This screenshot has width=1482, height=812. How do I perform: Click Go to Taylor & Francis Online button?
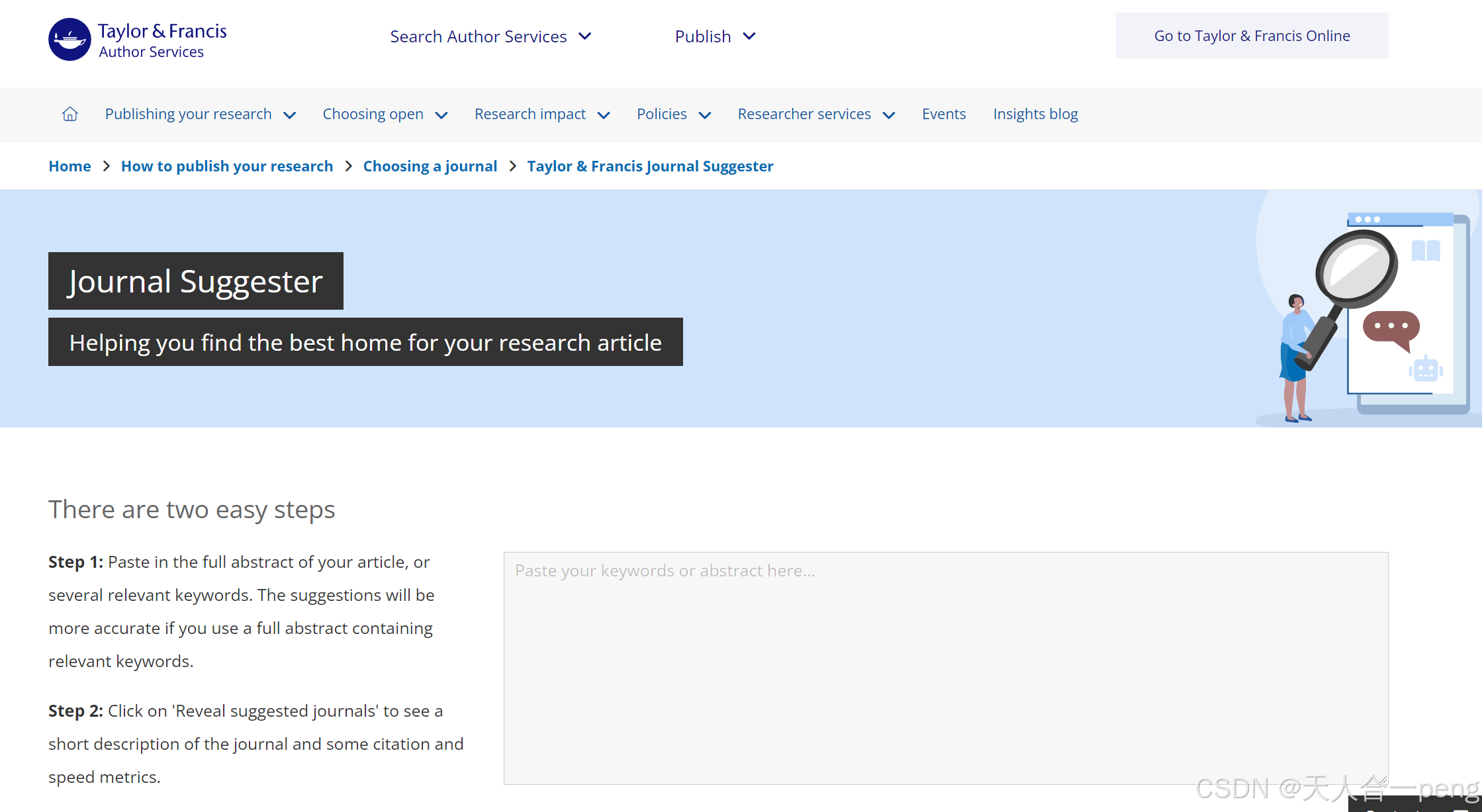click(1252, 36)
